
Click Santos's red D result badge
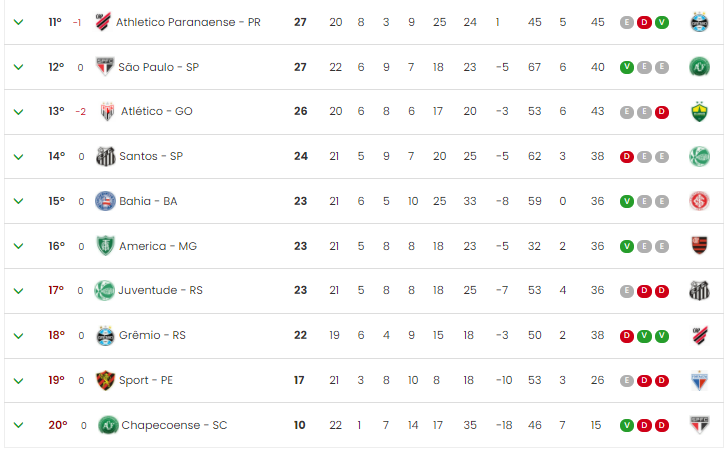(x=626, y=157)
